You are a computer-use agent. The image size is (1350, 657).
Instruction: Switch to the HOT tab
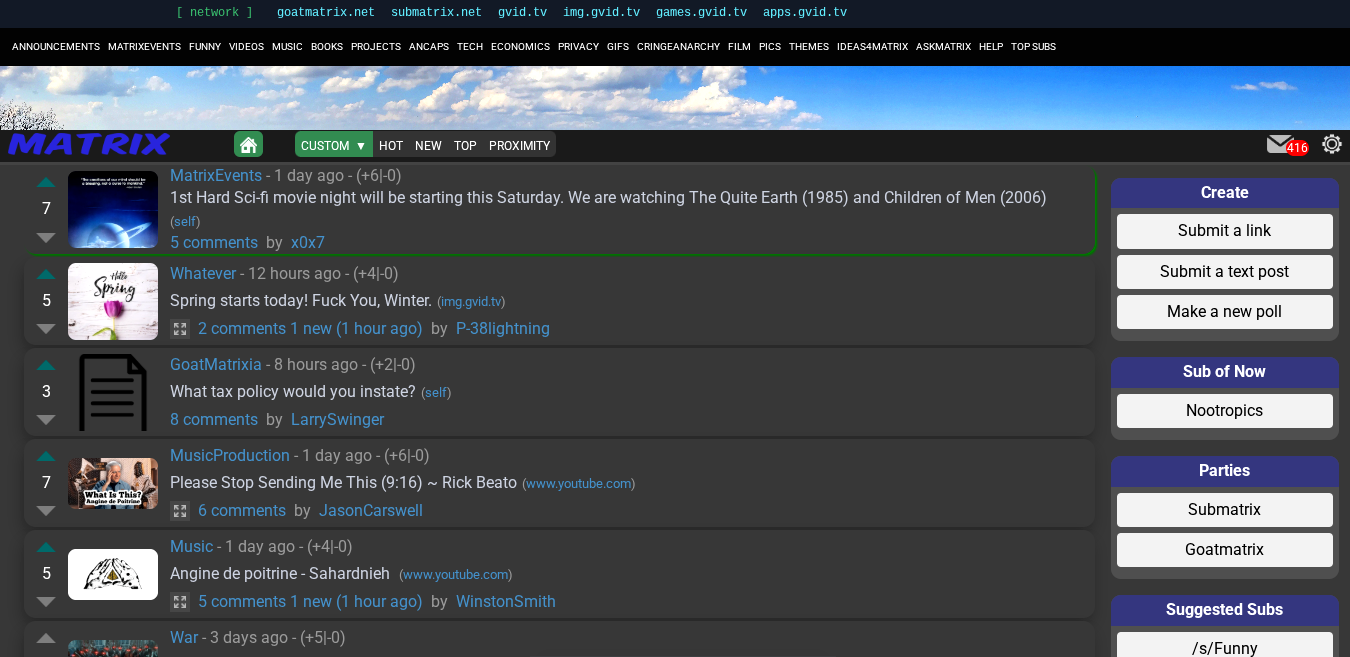pyautogui.click(x=391, y=145)
